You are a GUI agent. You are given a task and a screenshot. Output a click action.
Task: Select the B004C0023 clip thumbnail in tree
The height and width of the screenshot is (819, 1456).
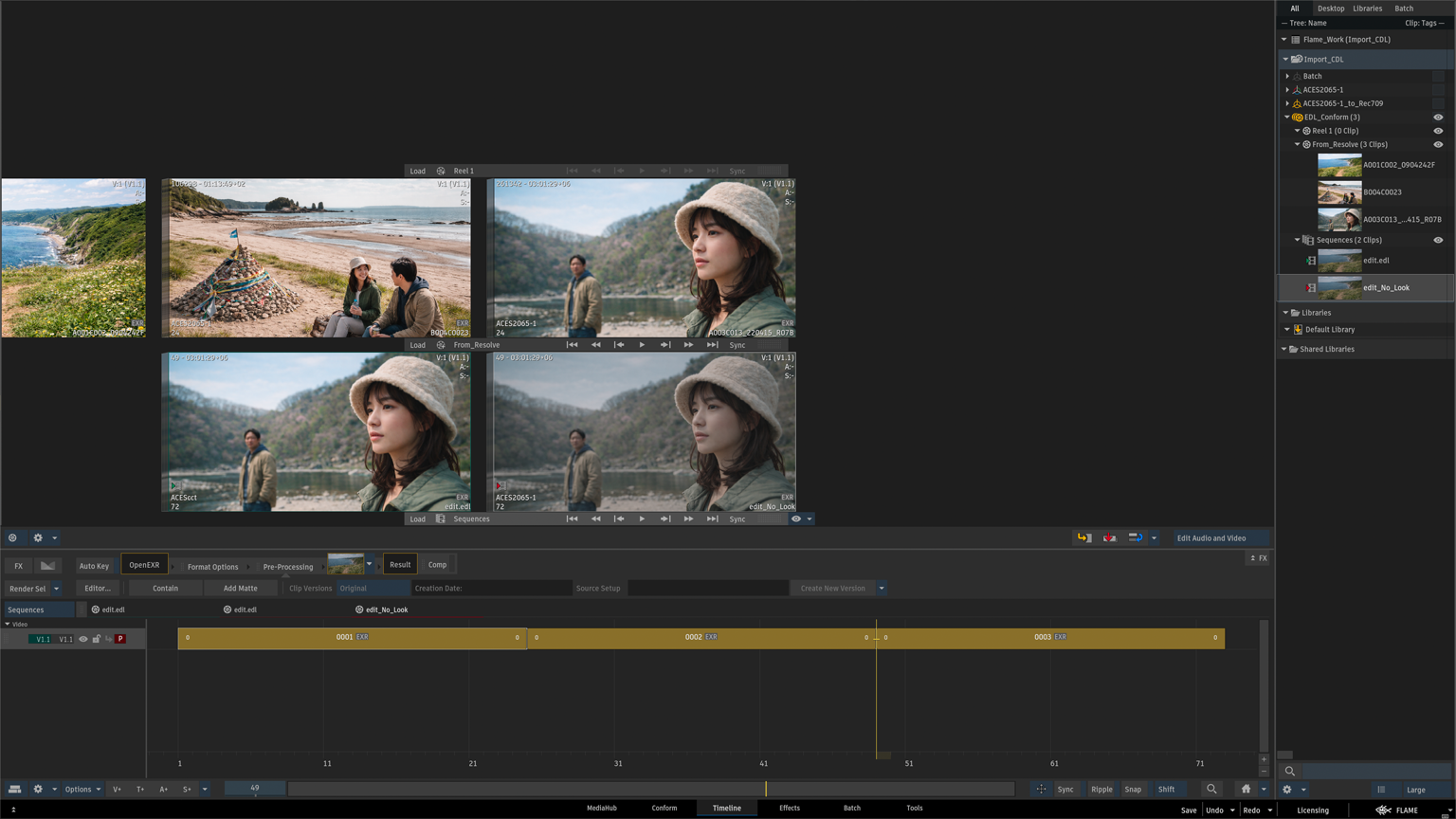(1339, 192)
